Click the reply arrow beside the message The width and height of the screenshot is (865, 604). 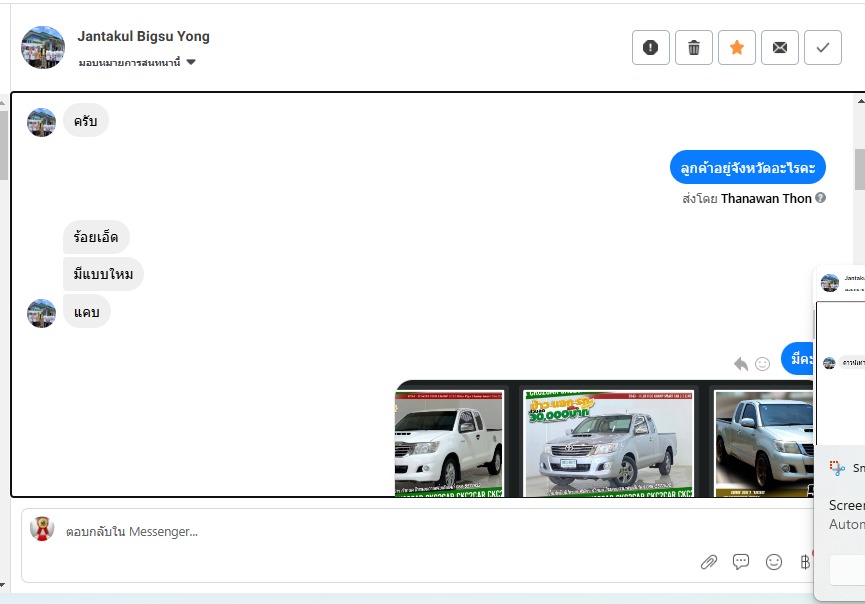click(x=741, y=364)
